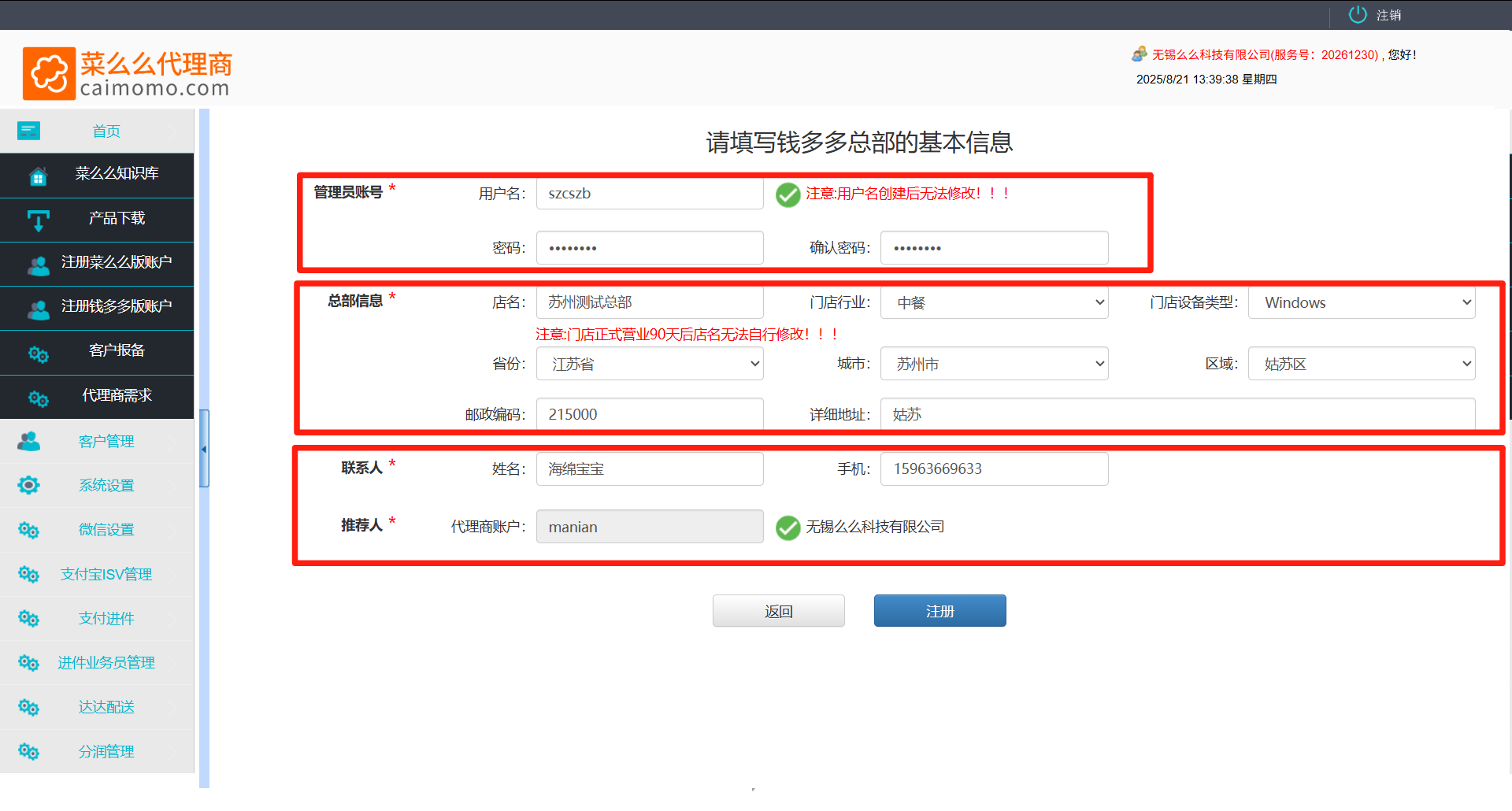Click the 无锡么么科技有限公司 account link
The height and width of the screenshot is (811, 1512).
point(1266,54)
